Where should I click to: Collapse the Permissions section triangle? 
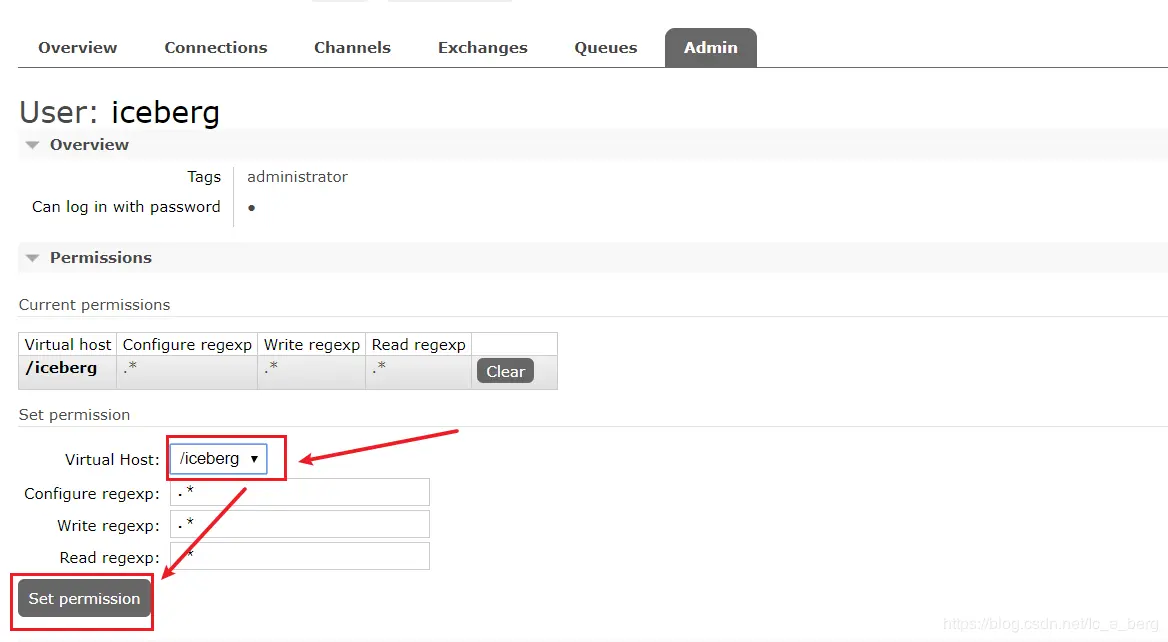pos(32,258)
